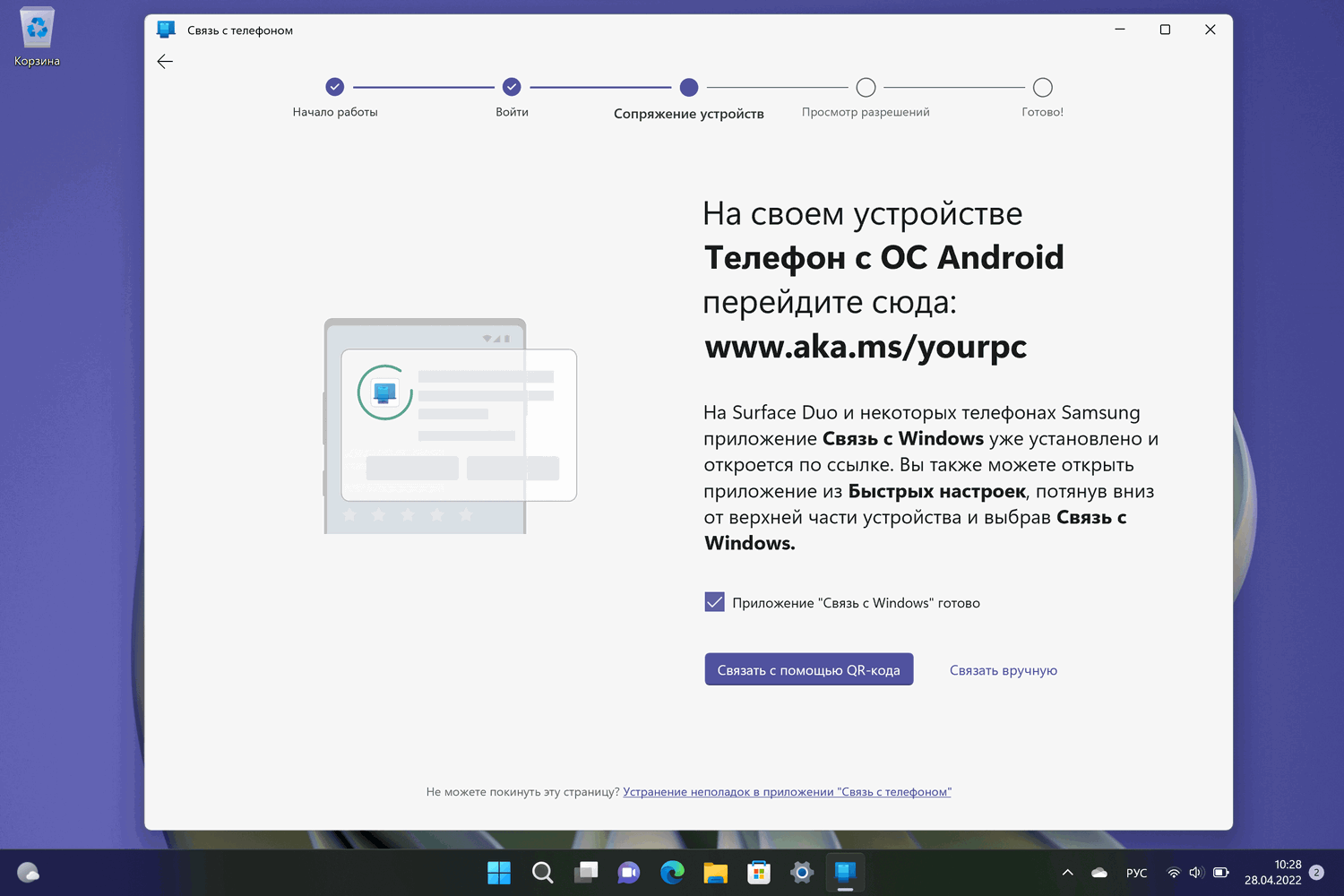1344x896 pixels.
Task: Click the 'Готово!' step circle
Action: coord(1043,87)
